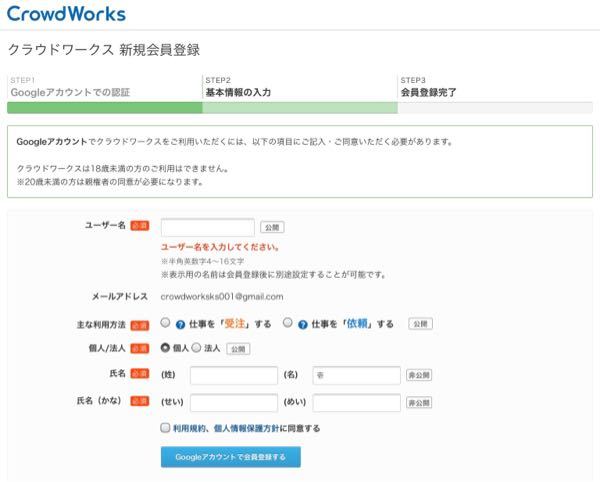Image resolution: width=600 pixels, height=482 pixels.
Task: Click 公開 badge beside username field
Action: (272, 227)
